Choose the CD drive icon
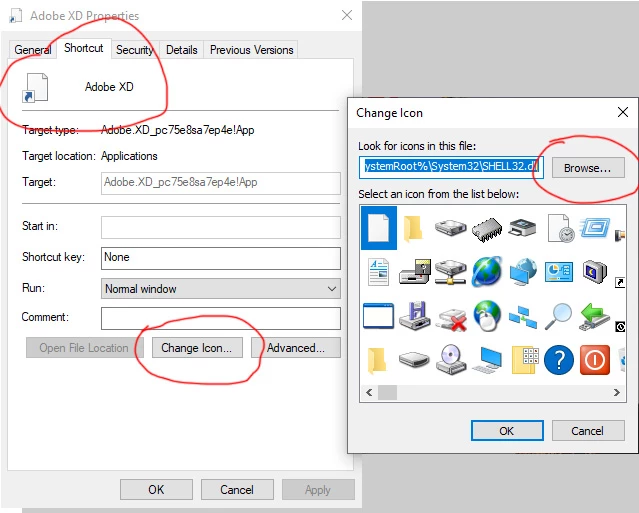This screenshot has width=639, height=513. [x=451, y=359]
